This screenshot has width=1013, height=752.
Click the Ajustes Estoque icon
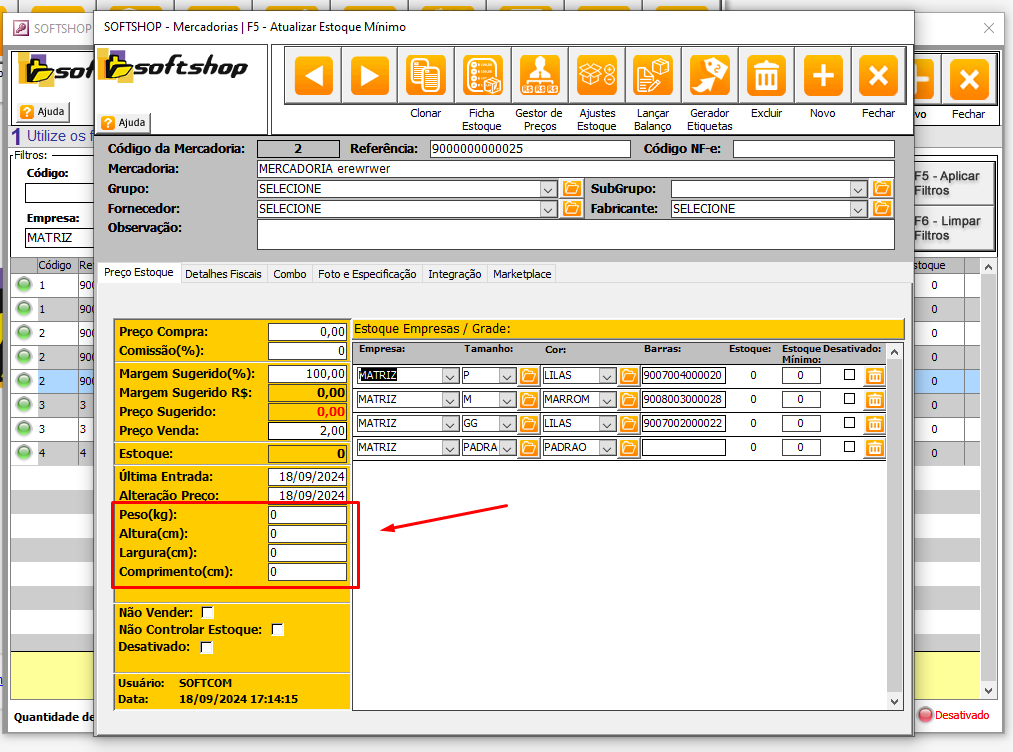597,76
